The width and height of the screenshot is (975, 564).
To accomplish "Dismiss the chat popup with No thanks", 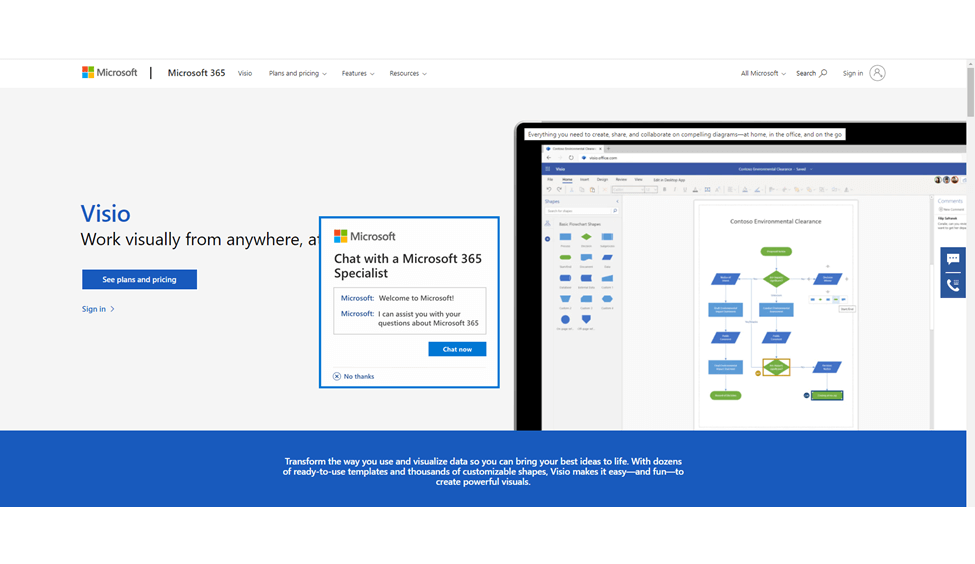I will pos(353,376).
